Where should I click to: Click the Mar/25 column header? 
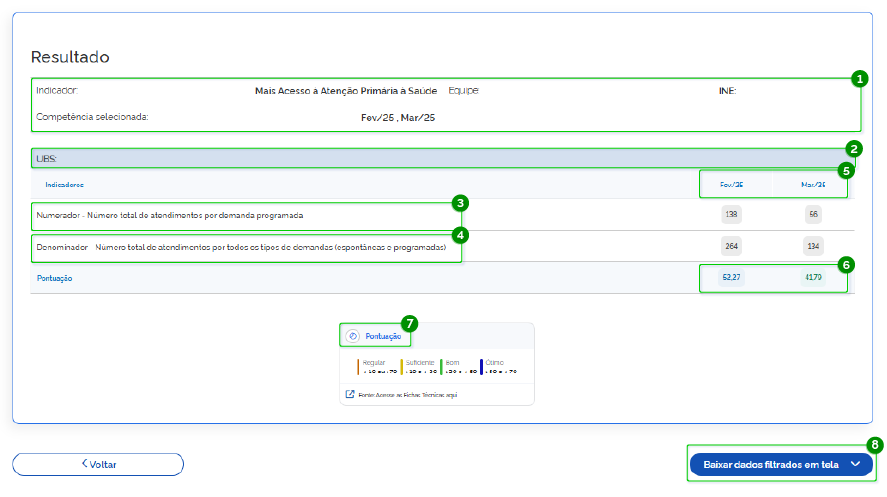pyautogui.click(x=813, y=184)
